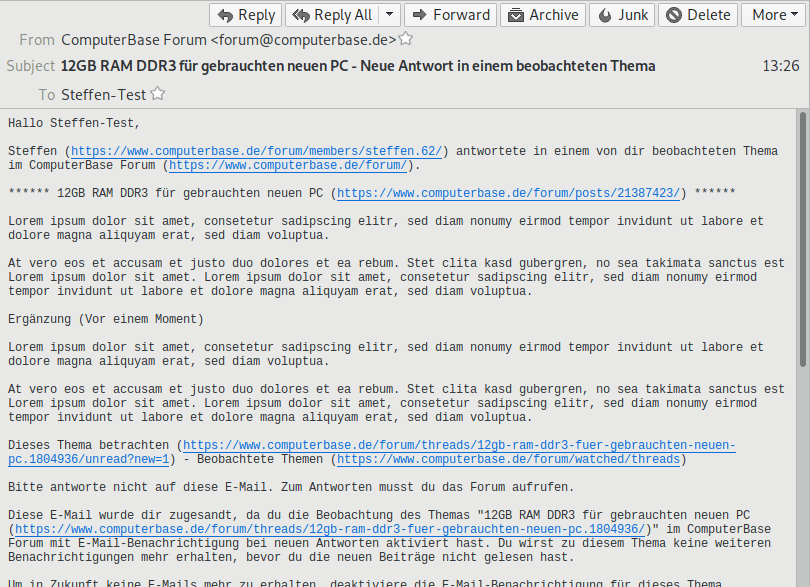Click the 13:26 time stamp
This screenshot has height=587, width=810.
pyautogui.click(x=781, y=66)
